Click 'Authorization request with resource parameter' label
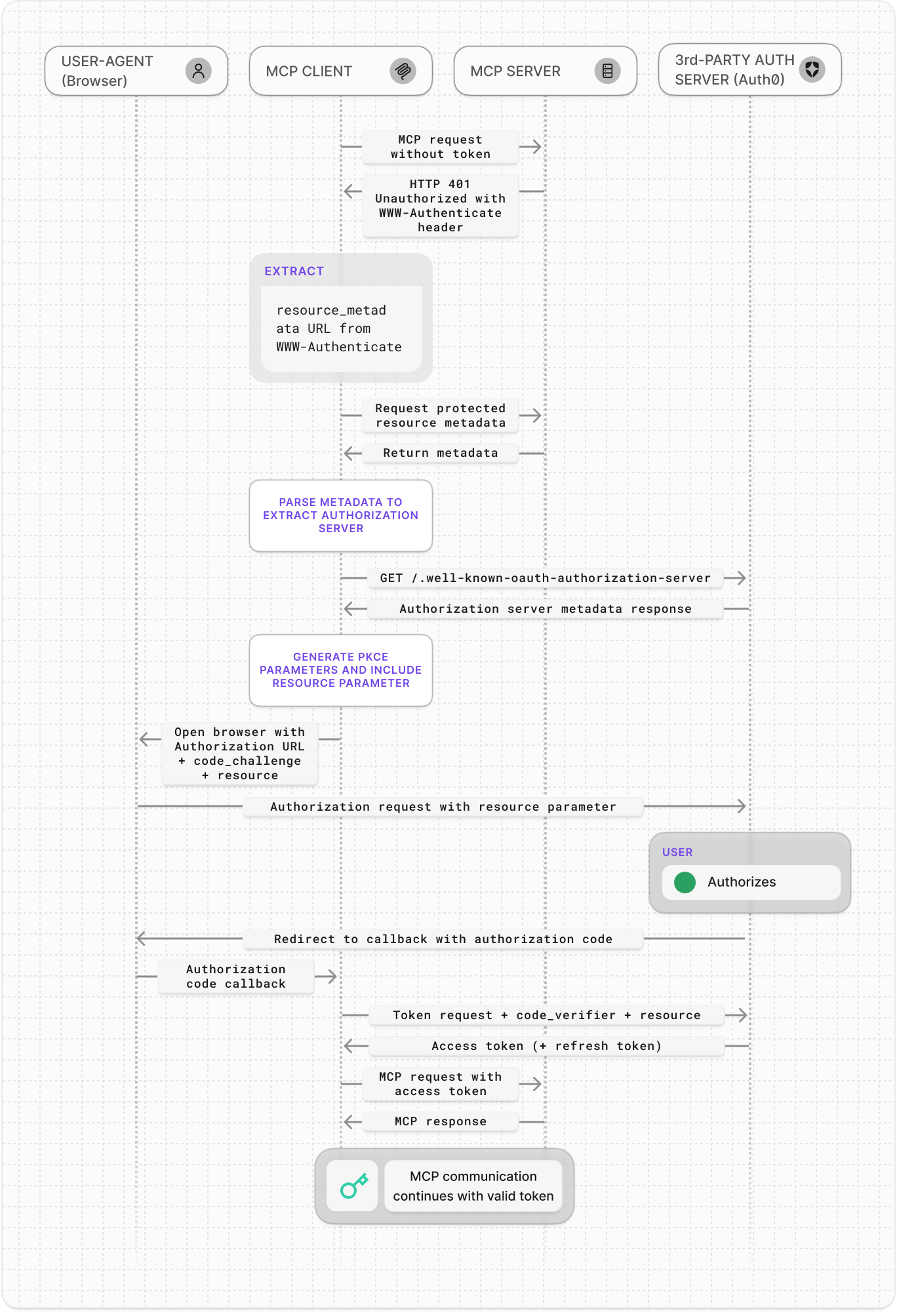The height and width of the screenshot is (1316, 897). tap(443, 807)
